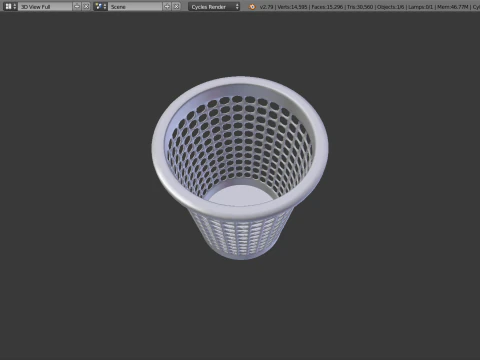Add a new screen layout
Screen dimensions: 480x360
[77, 6]
